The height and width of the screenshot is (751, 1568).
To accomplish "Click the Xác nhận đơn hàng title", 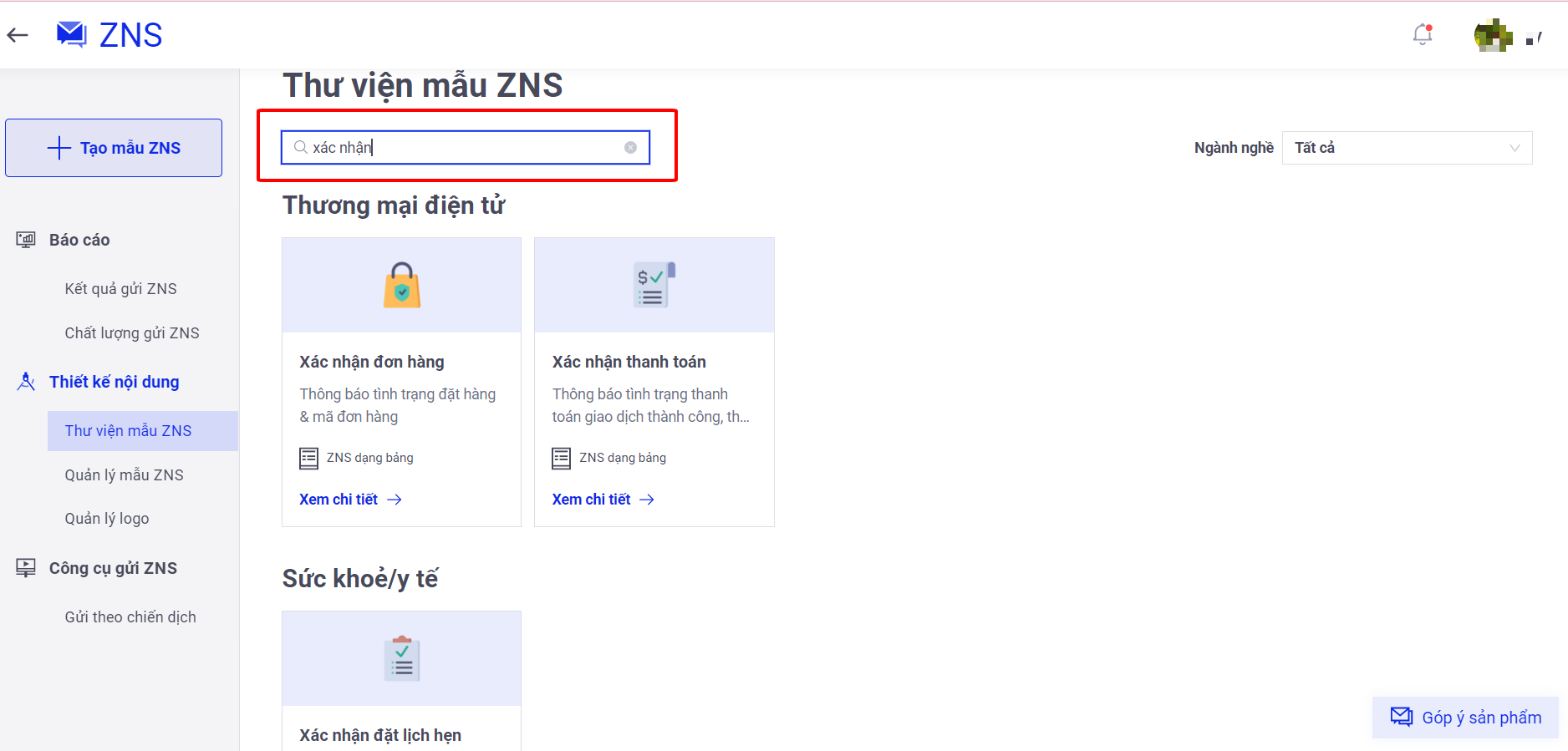I will tap(372, 362).
